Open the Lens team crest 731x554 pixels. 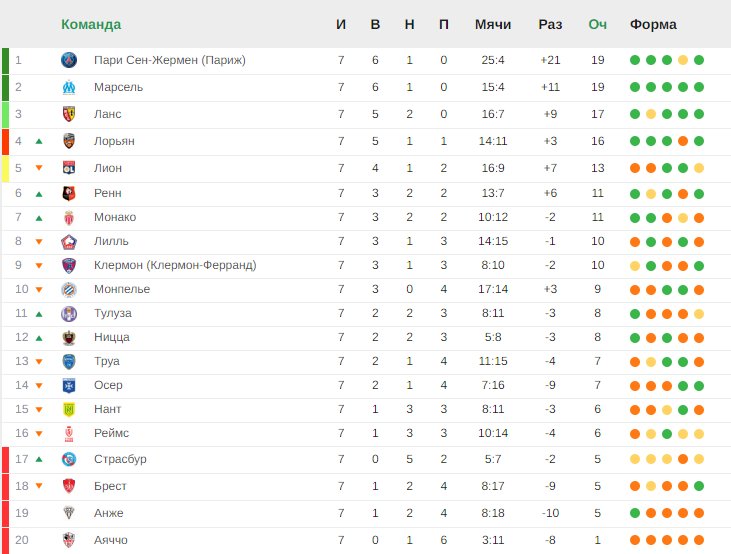coord(69,114)
